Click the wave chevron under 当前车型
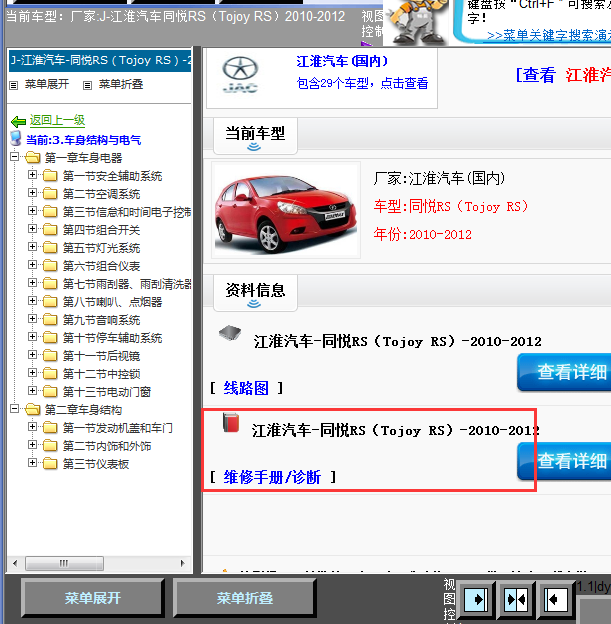This screenshot has width=611, height=624. click(254, 147)
